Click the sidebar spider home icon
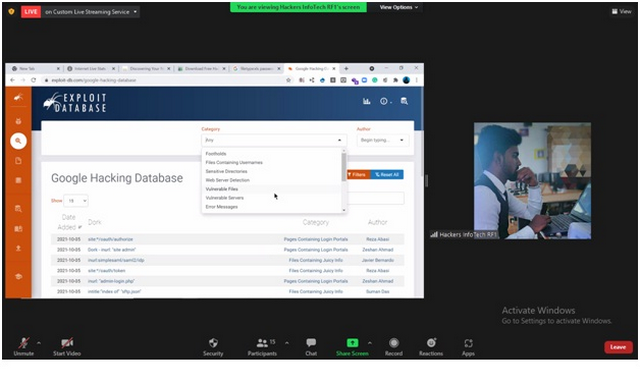The height and width of the screenshot is (382, 640). 18,97
